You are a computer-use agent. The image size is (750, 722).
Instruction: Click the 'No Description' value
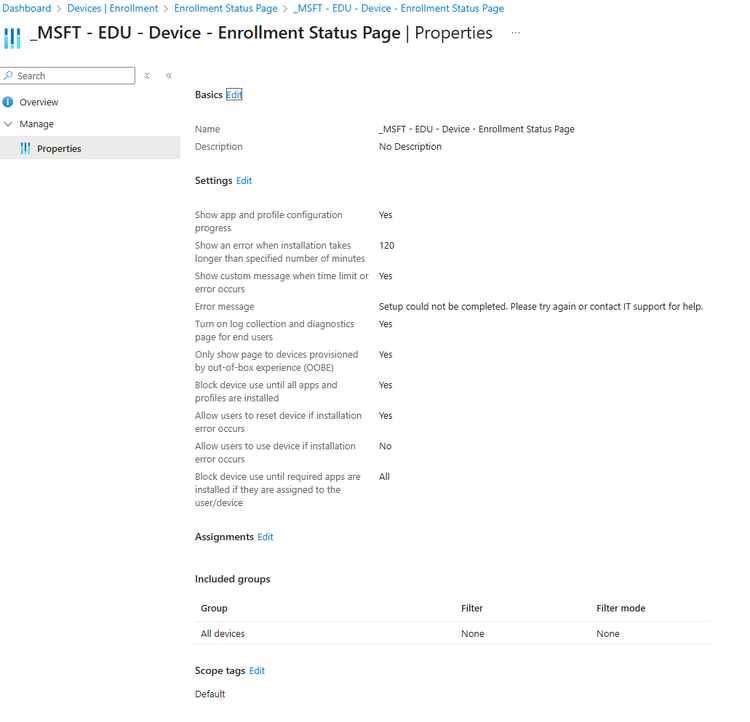pyautogui.click(x=410, y=146)
